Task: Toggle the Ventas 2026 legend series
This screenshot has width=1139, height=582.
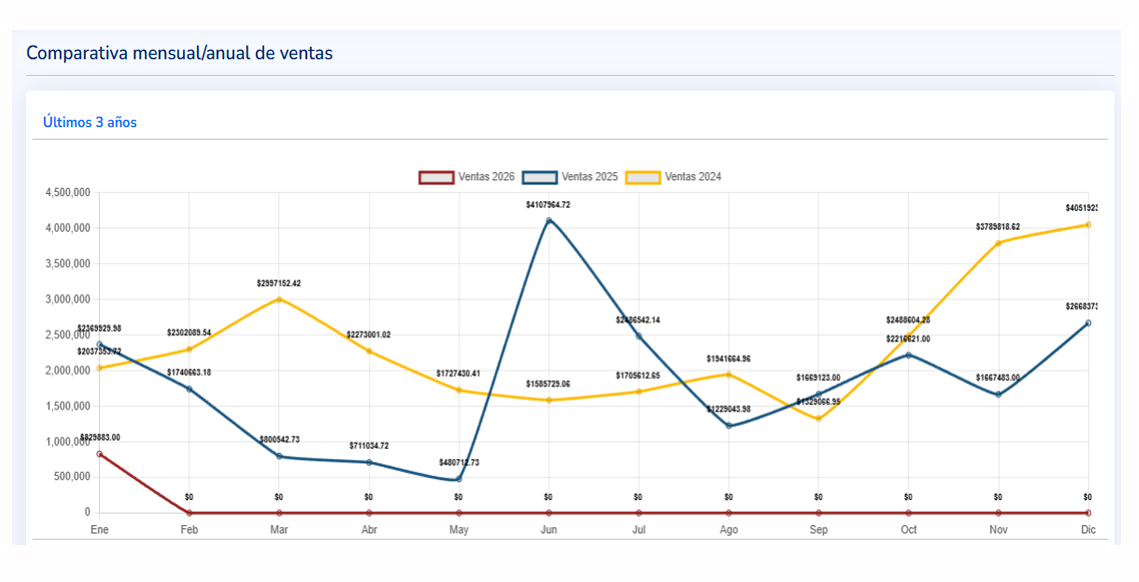Action: 467,177
